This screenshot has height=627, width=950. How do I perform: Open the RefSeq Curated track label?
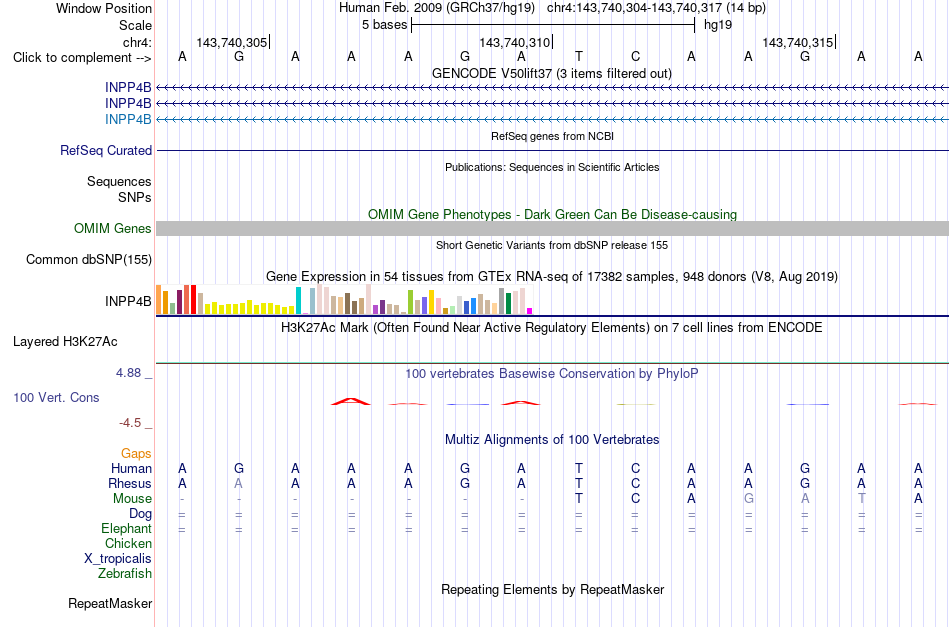tap(106, 150)
